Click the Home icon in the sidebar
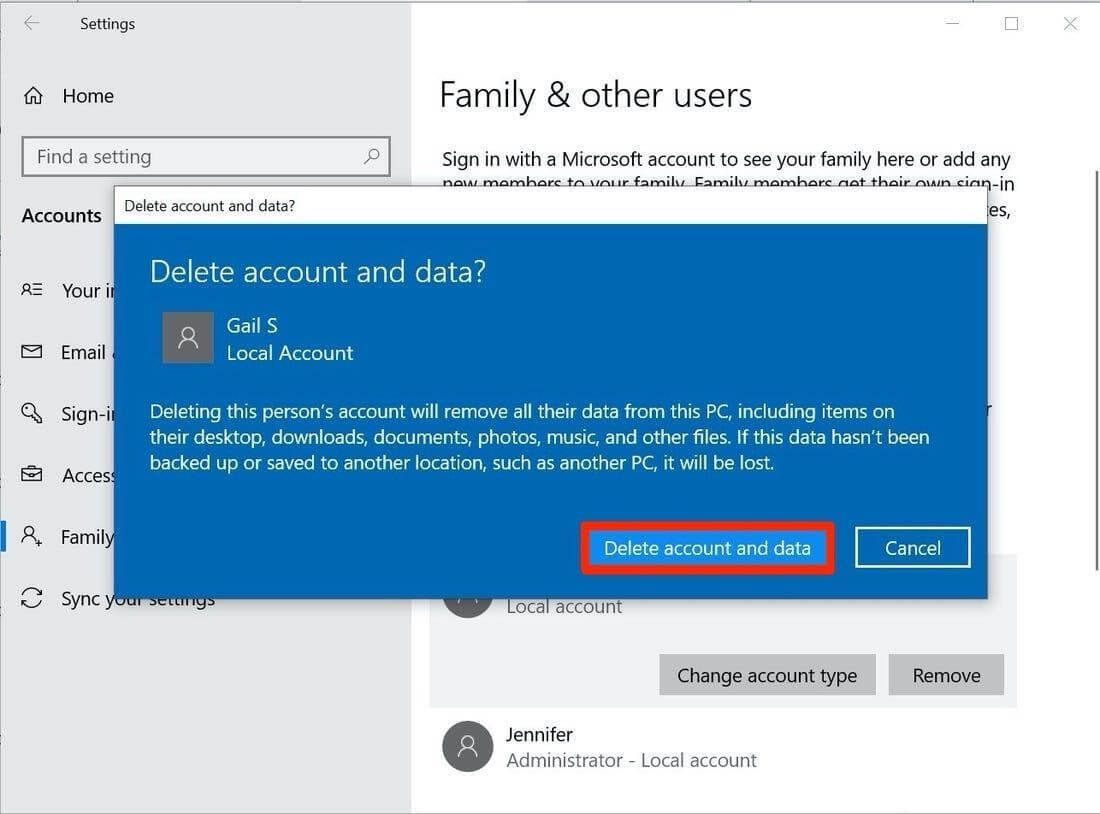Image resolution: width=1100 pixels, height=814 pixels. point(33,95)
